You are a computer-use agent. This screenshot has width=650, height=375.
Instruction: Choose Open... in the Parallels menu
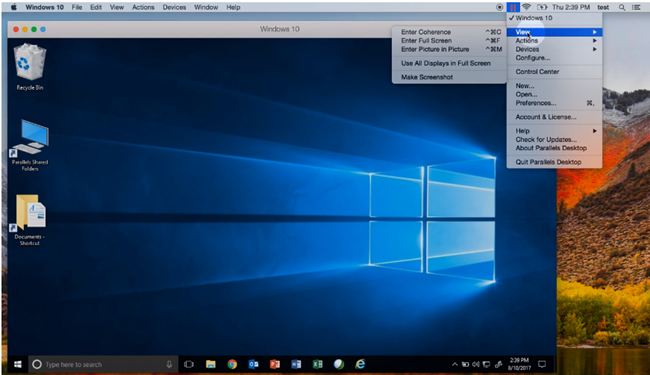[554, 94]
